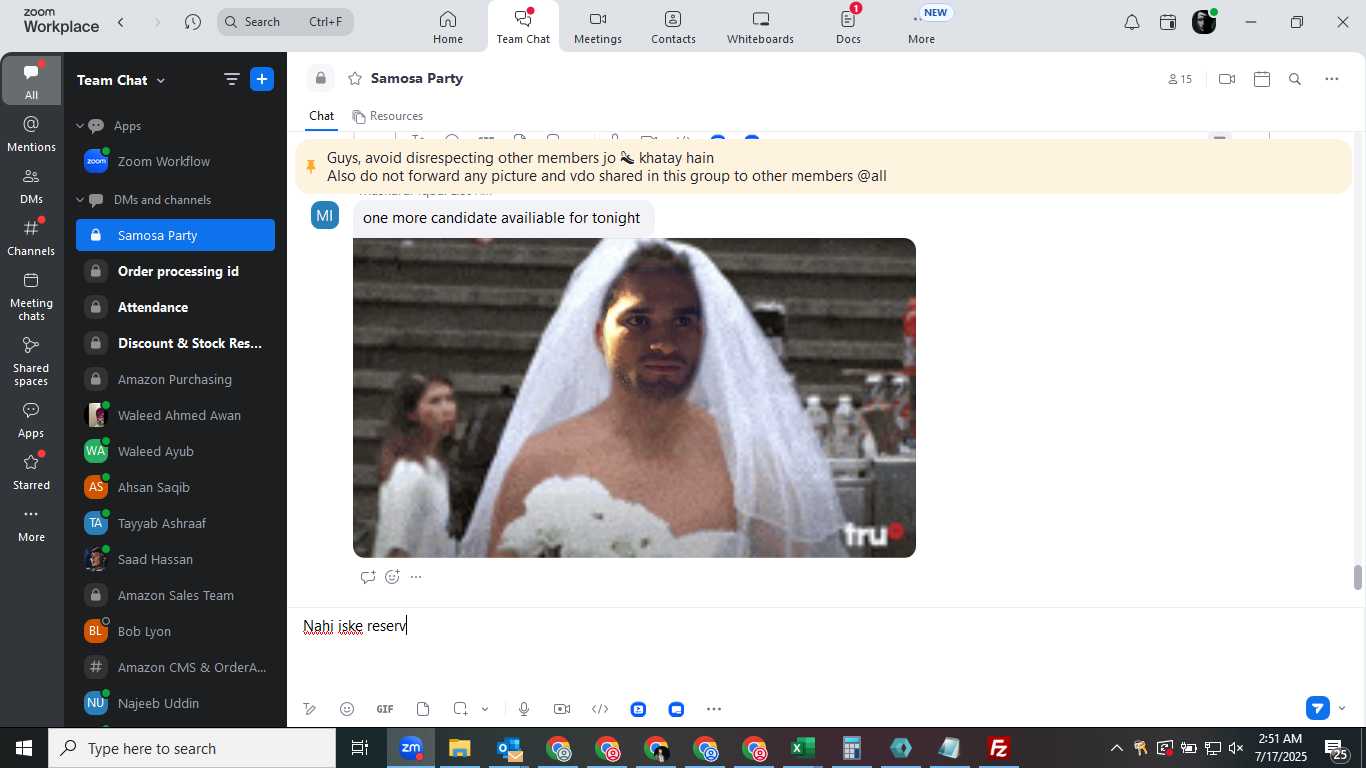Expand the screenshot options arrow

pos(485,709)
